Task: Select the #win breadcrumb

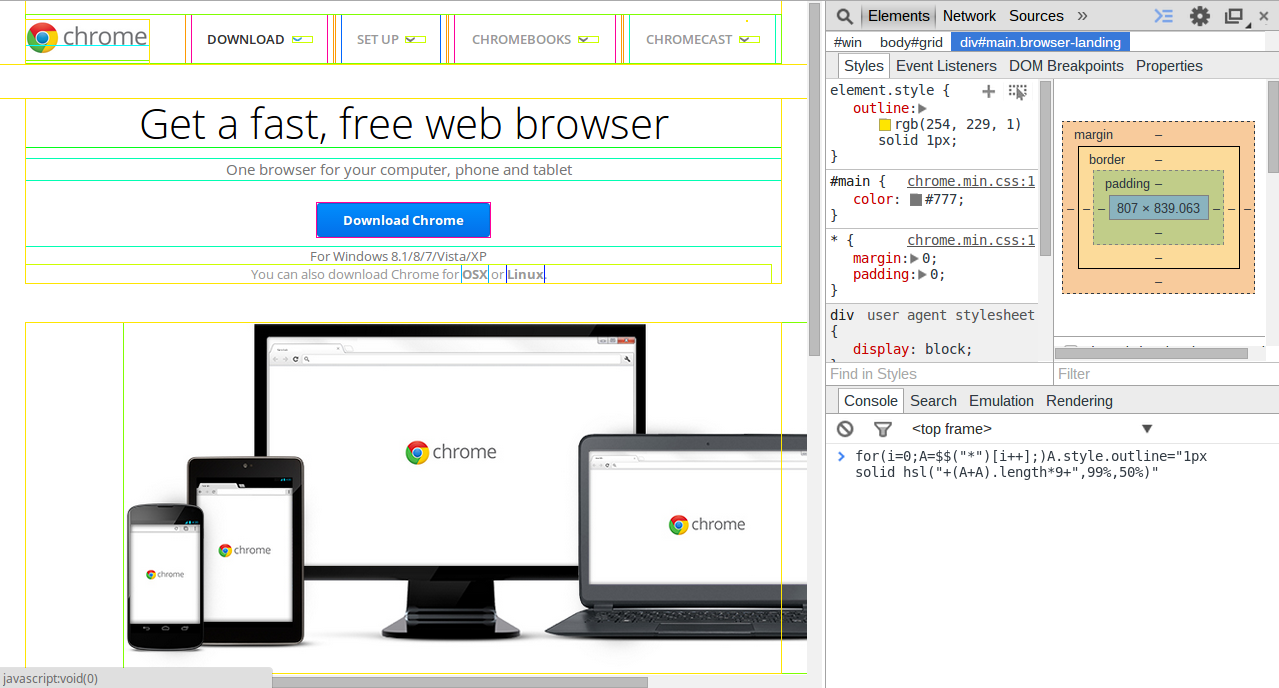Action: pyautogui.click(x=848, y=42)
